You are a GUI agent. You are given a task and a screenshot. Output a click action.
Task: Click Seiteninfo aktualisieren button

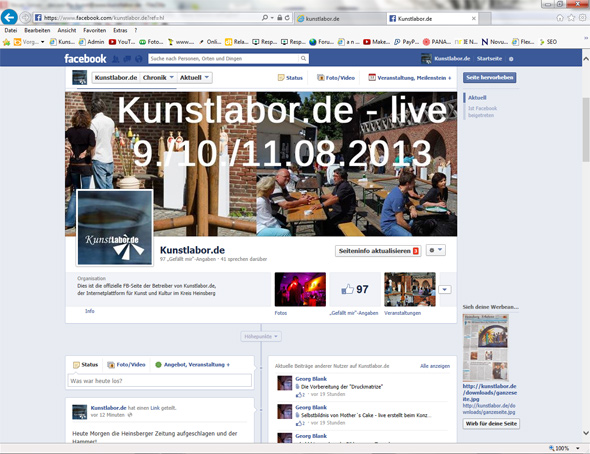[x=378, y=251]
